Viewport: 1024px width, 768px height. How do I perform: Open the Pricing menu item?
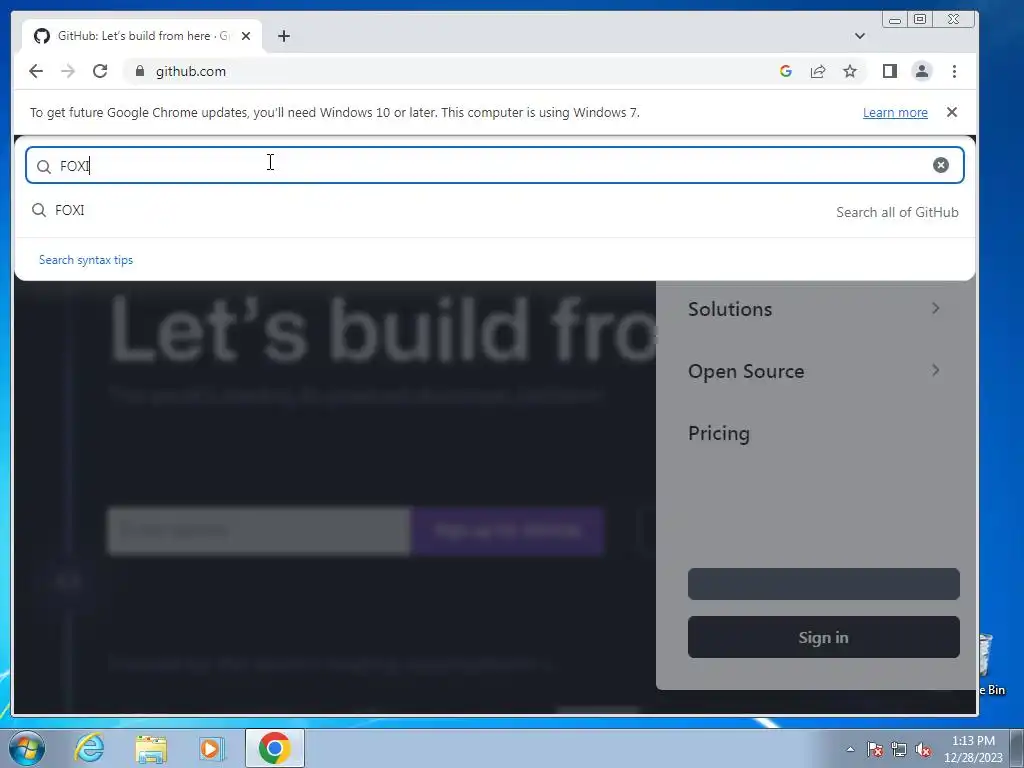(718, 433)
